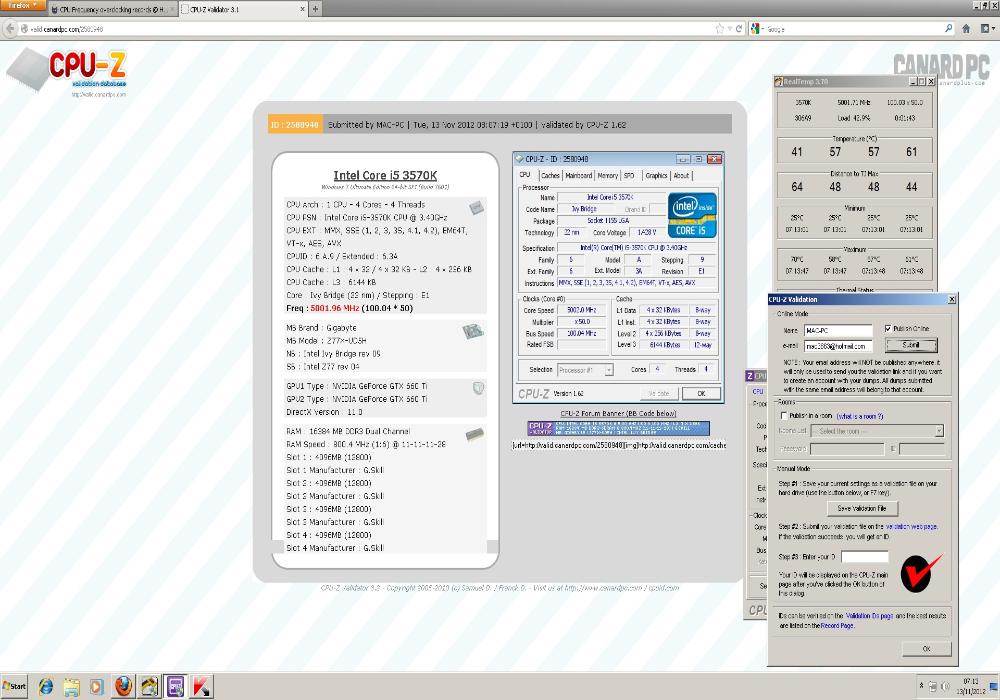Click the volume speaker icon in system tray
Screen dimensions: 1000x700
(x=946, y=686)
